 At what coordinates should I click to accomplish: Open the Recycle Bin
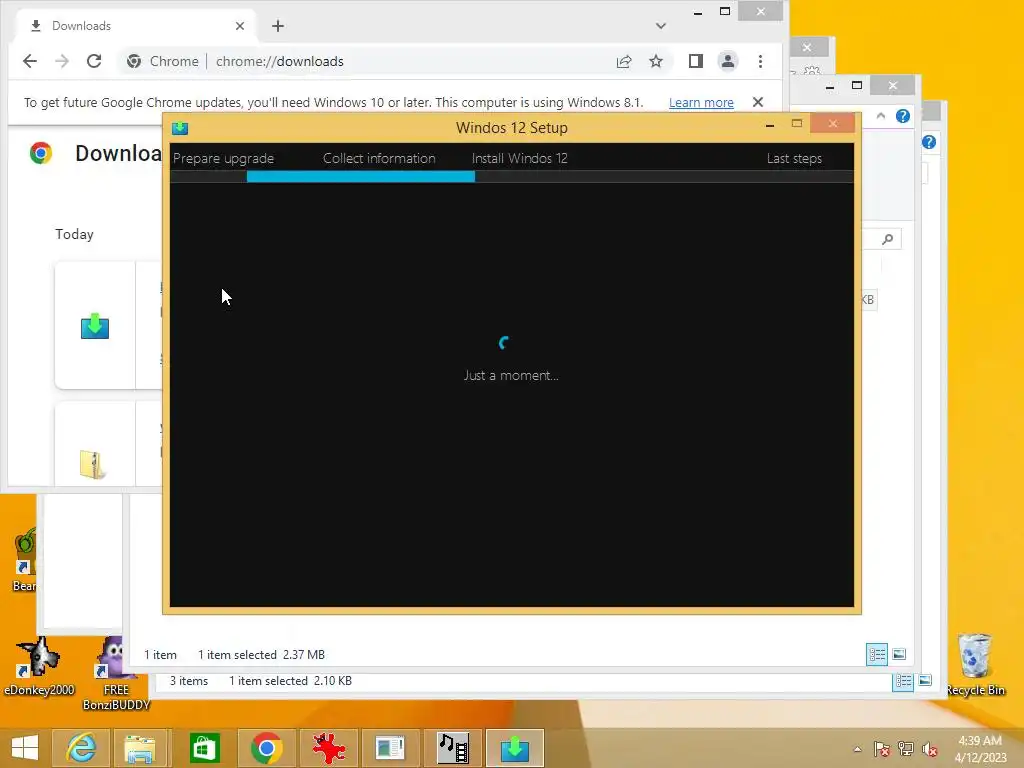click(x=975, y=665)
